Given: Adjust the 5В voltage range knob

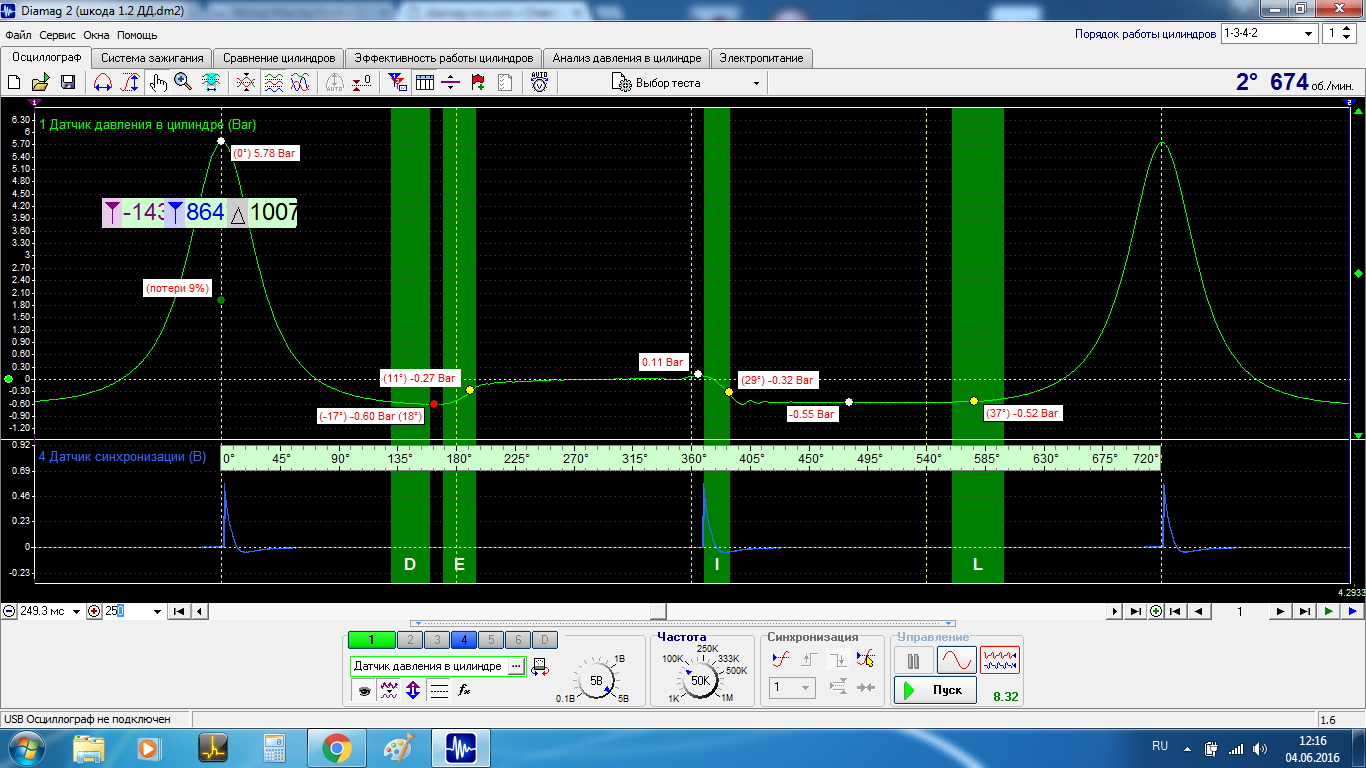Looking at the screenshot, I should pyautogui.click(x=597, y=680).
